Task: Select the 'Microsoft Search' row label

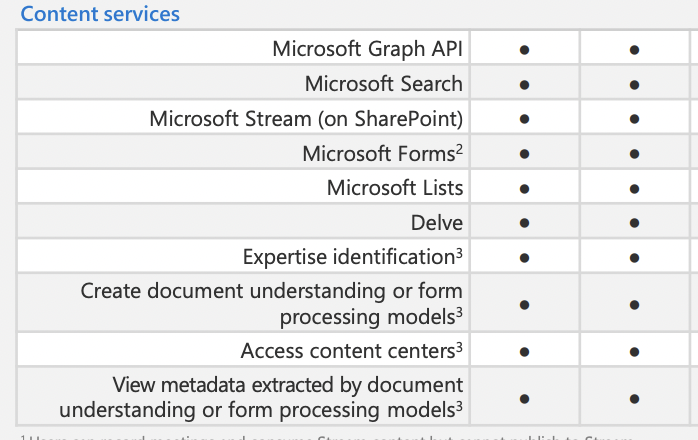Action: coord(384,84)
